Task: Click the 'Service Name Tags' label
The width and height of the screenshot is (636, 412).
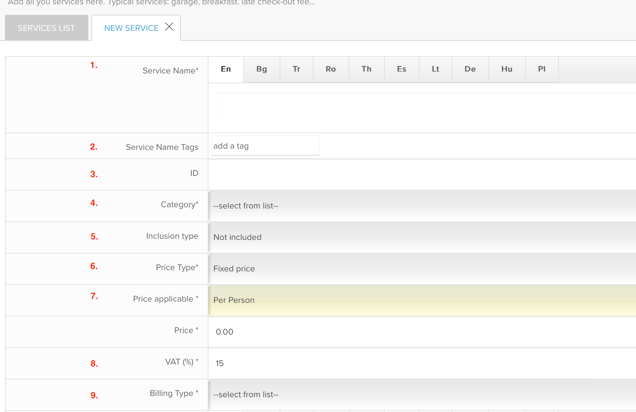Action: [162, 147]
